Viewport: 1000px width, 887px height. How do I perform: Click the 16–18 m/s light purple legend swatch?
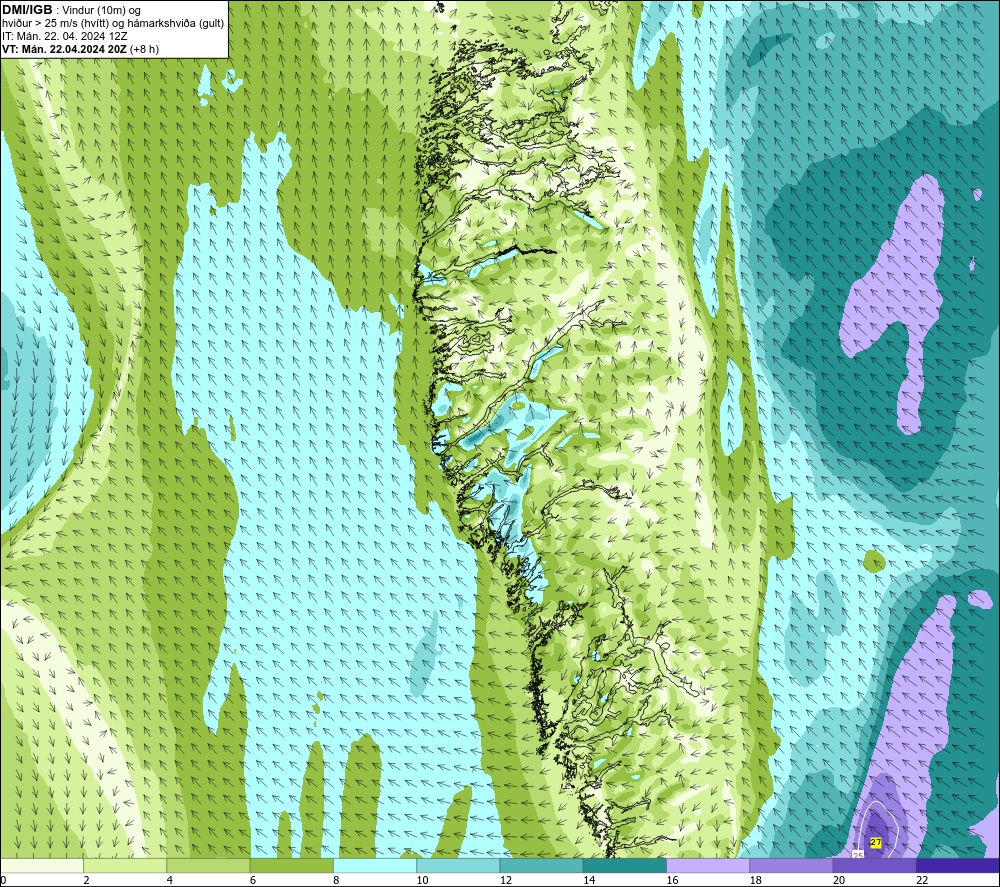point(708,865)
